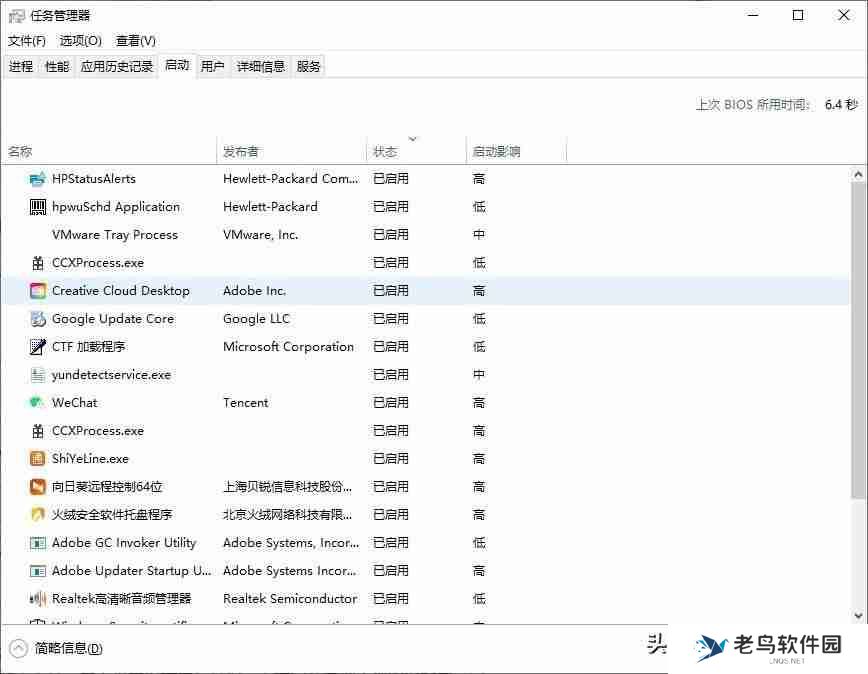This screenshot has width=868, height=674.
Task: Click the hpwuSchd Application icon
Action: [x=37, y=207]
